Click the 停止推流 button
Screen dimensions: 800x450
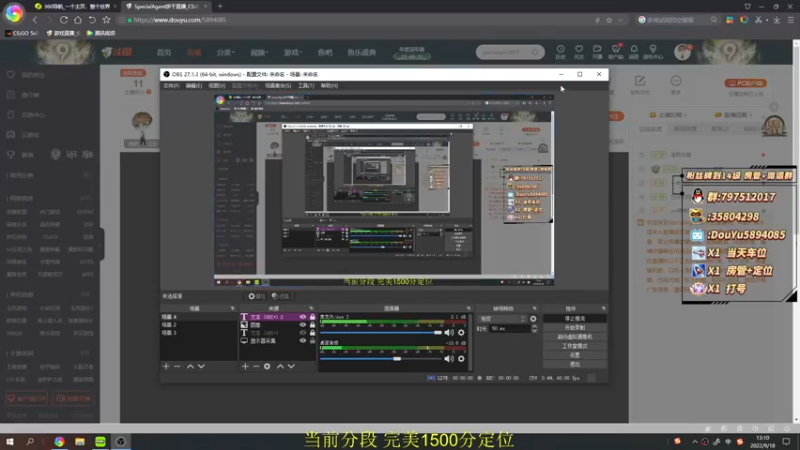[574, 318]
